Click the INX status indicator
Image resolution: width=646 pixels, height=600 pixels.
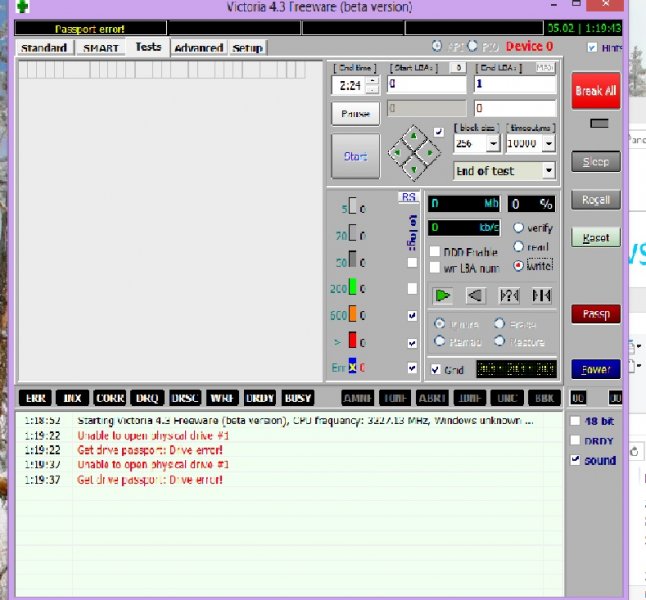72,398
